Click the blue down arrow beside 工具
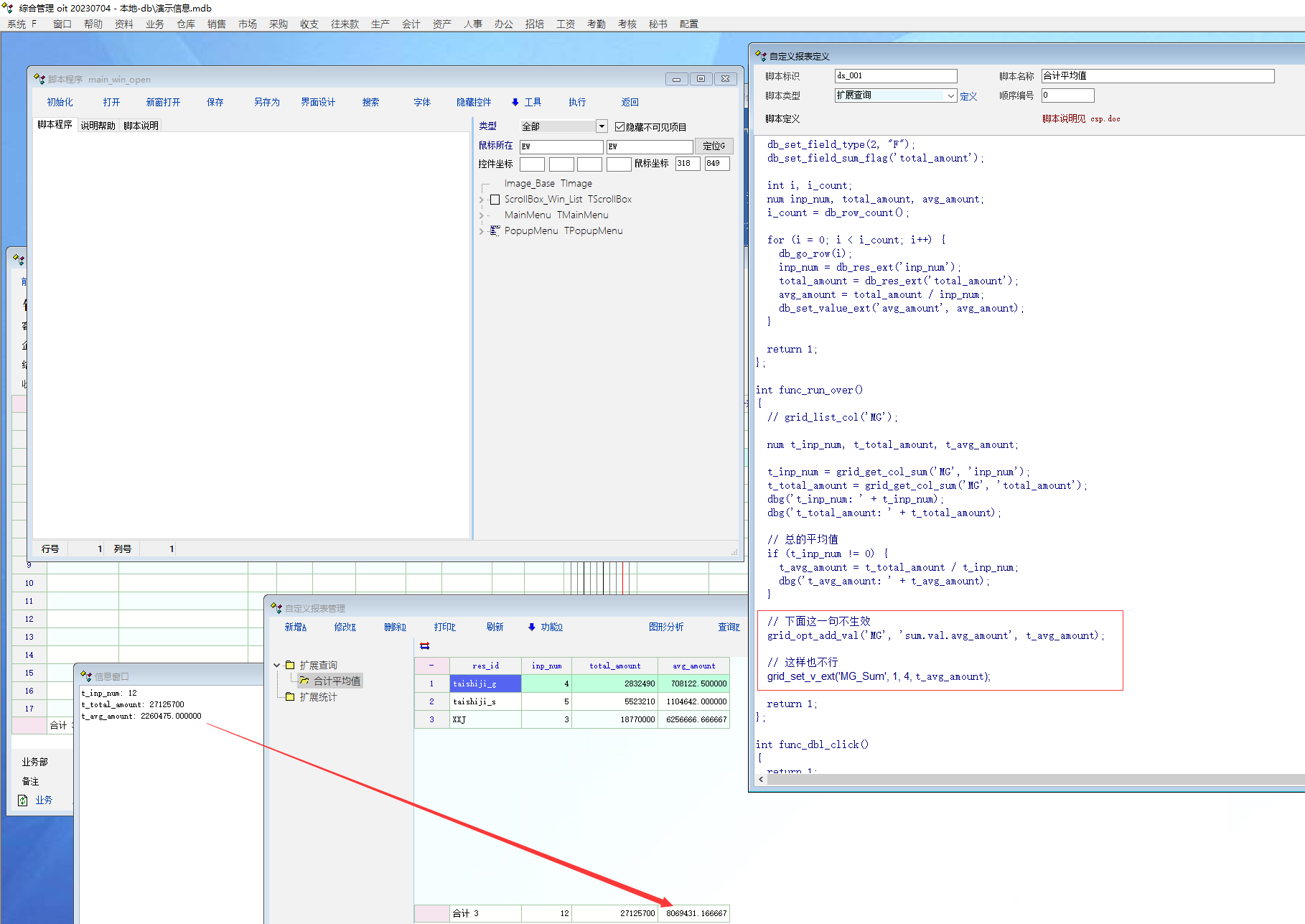Screen dimensions: 1305x924 [515, 102]
